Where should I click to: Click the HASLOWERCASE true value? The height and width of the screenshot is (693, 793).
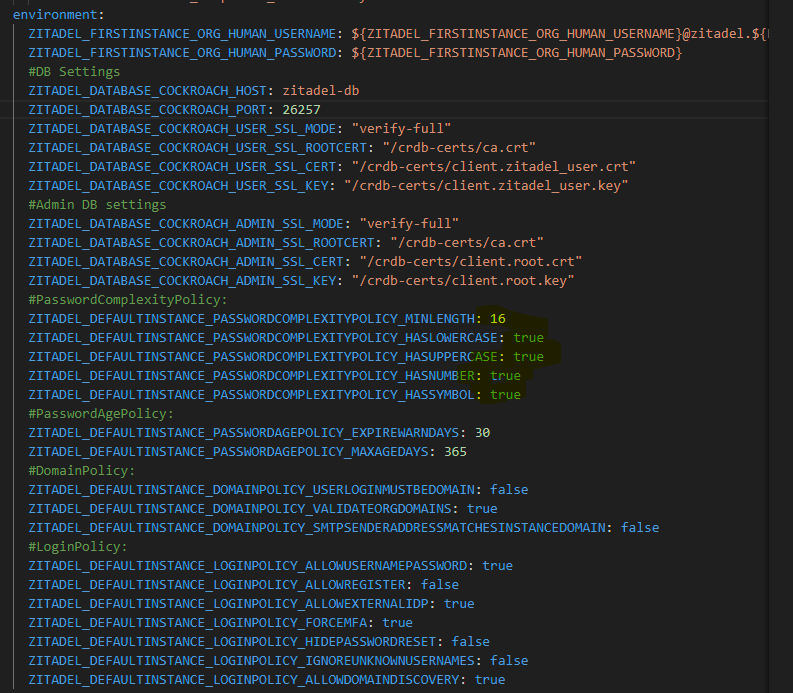(x=528, y=337)
